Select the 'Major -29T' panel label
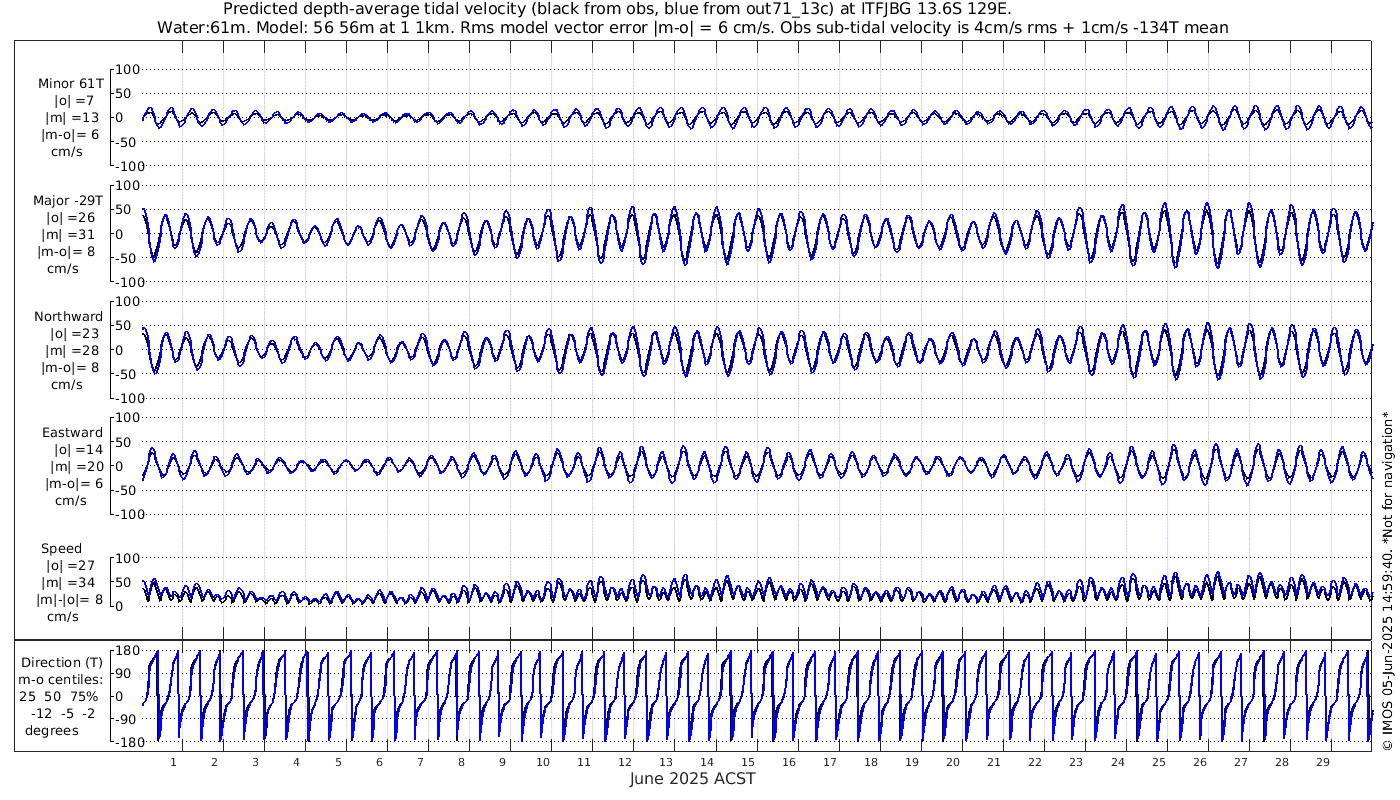Screen dimensions: 1400x800 68,200
